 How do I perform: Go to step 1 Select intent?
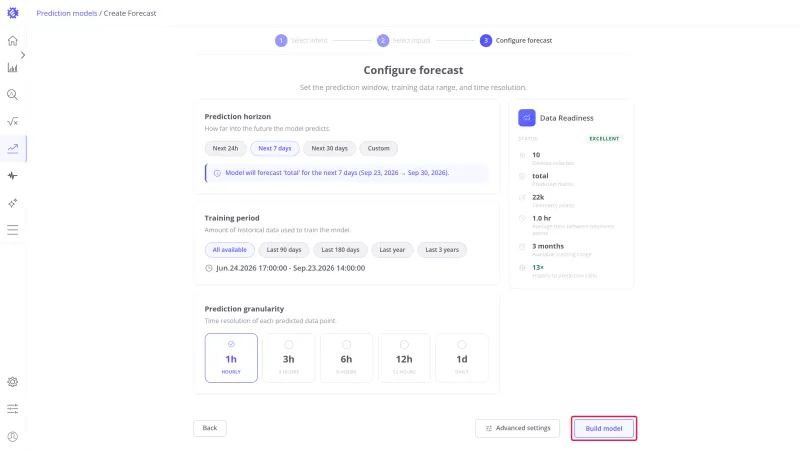(x=301, y=40)
